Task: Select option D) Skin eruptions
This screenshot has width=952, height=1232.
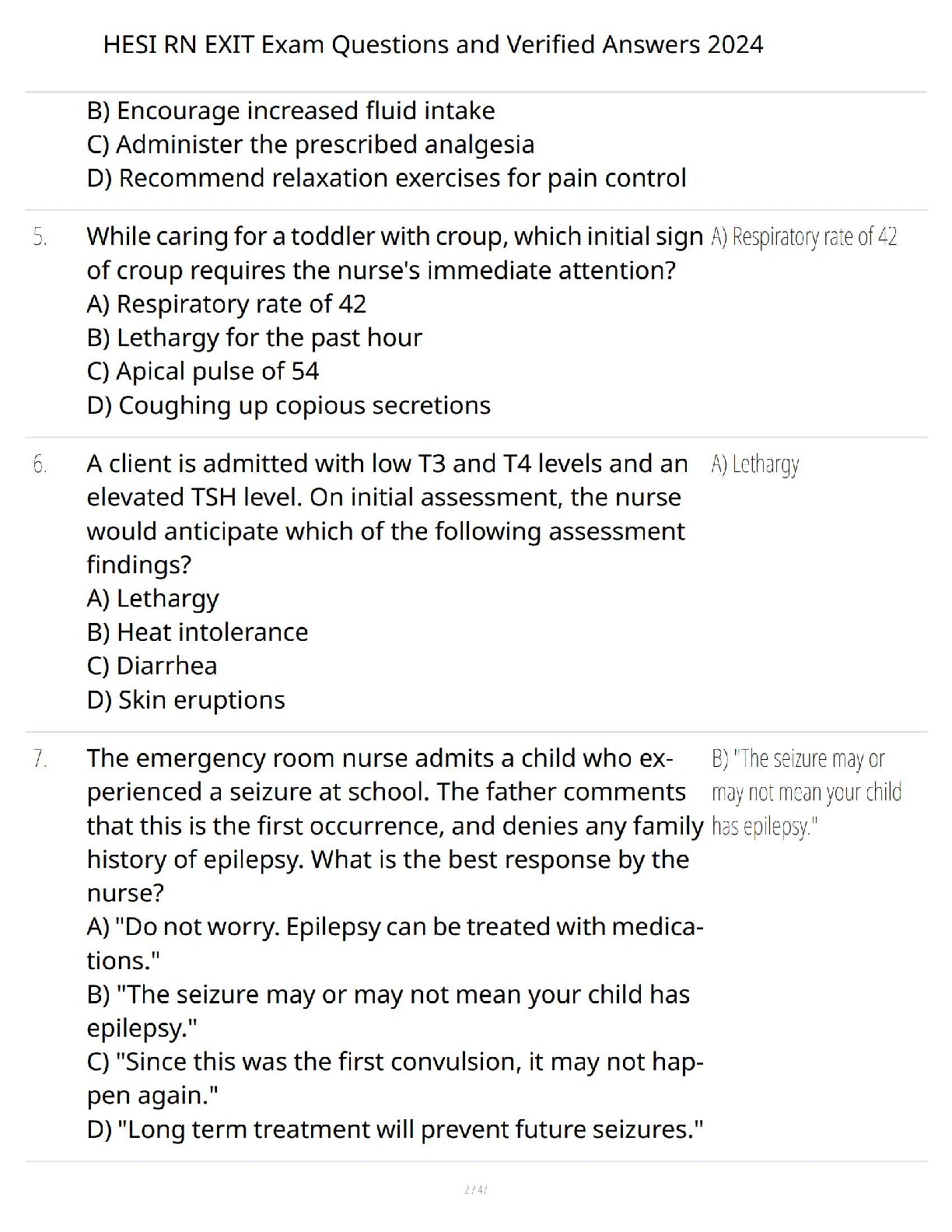Action: [x=186, y=700]
